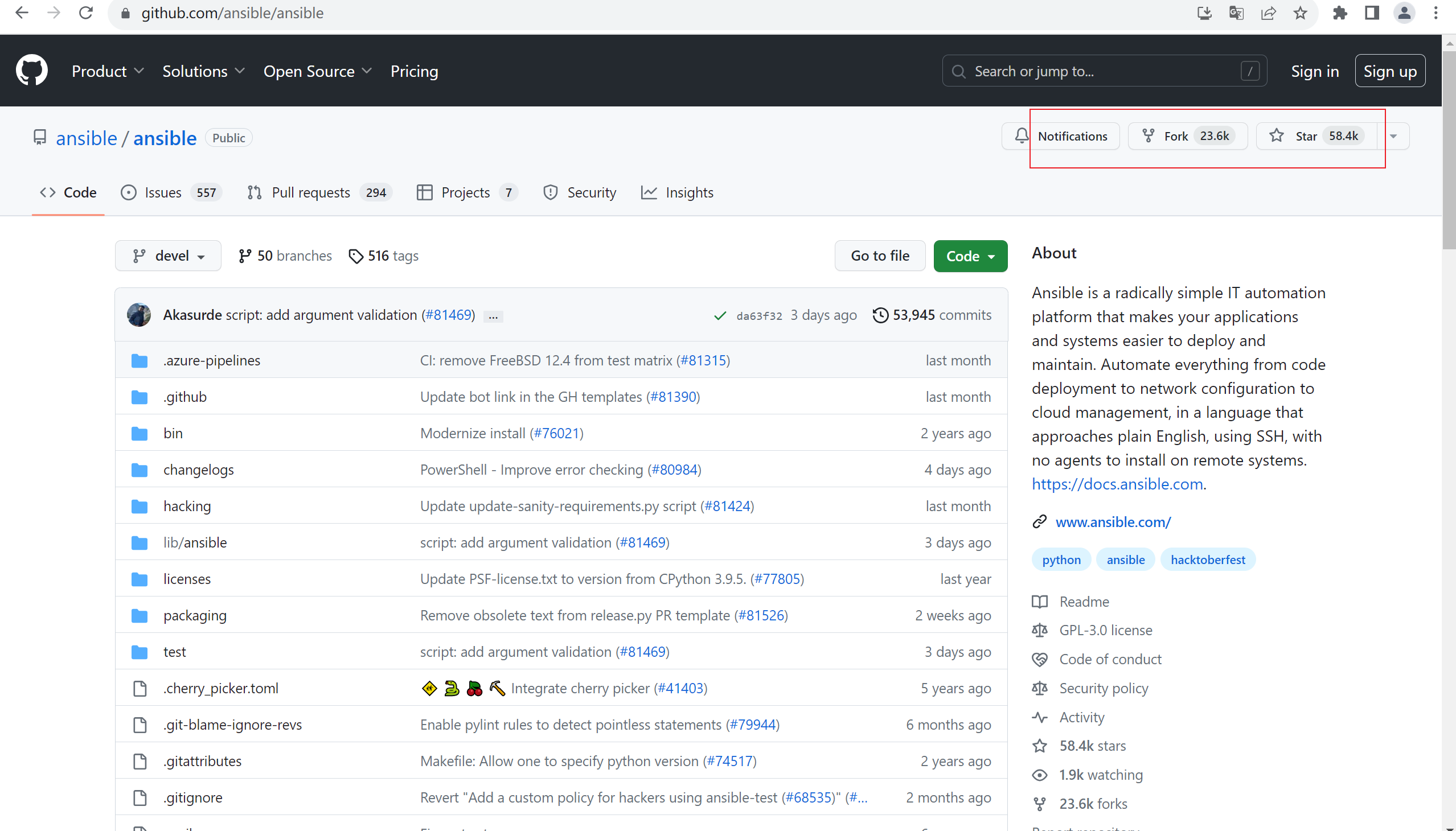Switch to the Issues tab

(171, 192)
